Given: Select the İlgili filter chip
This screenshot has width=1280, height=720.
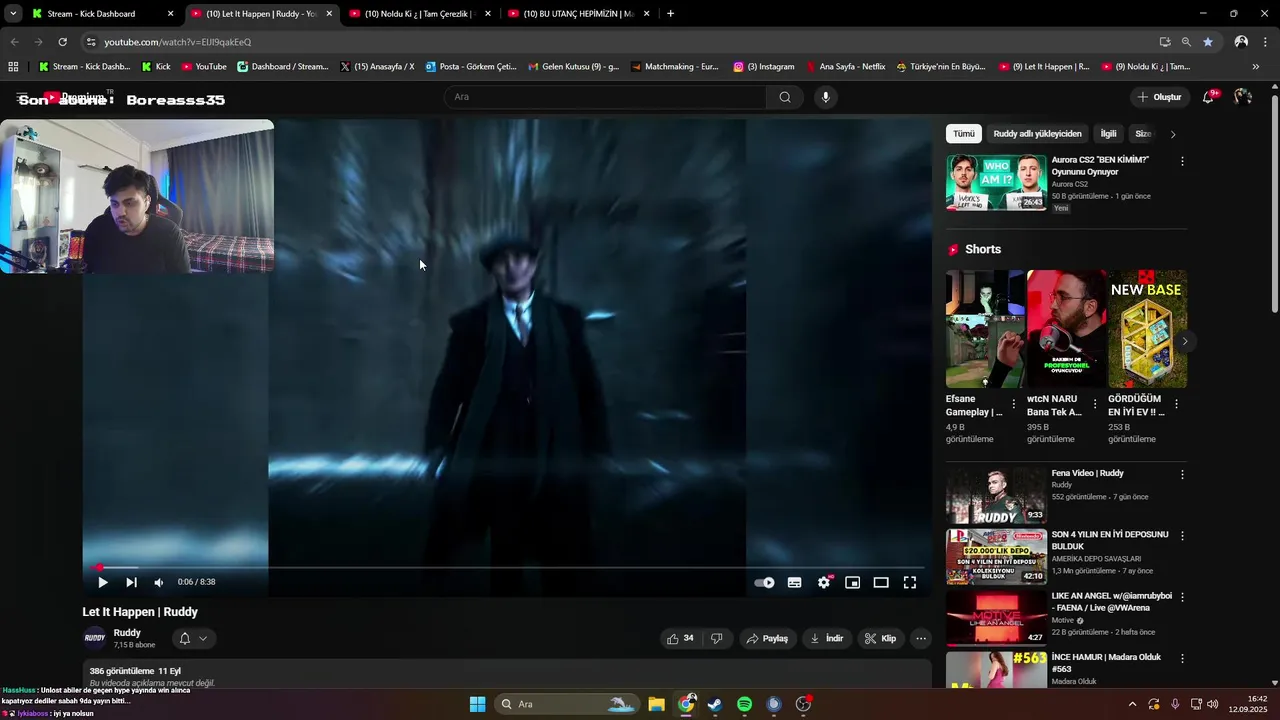Looking at the screenshot, I should tap(1108, 134).
